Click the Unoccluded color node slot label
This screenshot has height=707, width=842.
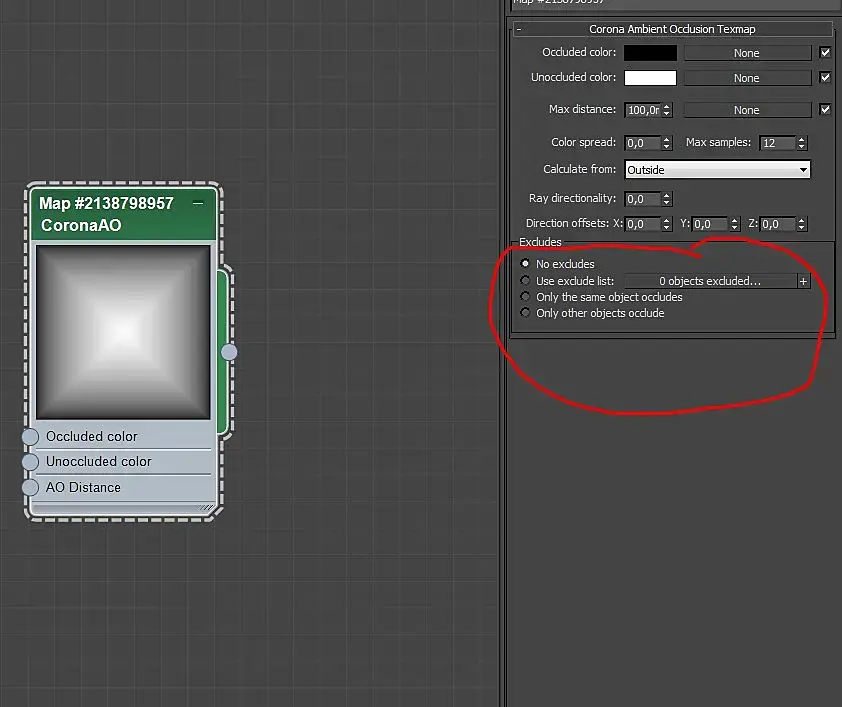(x=99, y=462)
